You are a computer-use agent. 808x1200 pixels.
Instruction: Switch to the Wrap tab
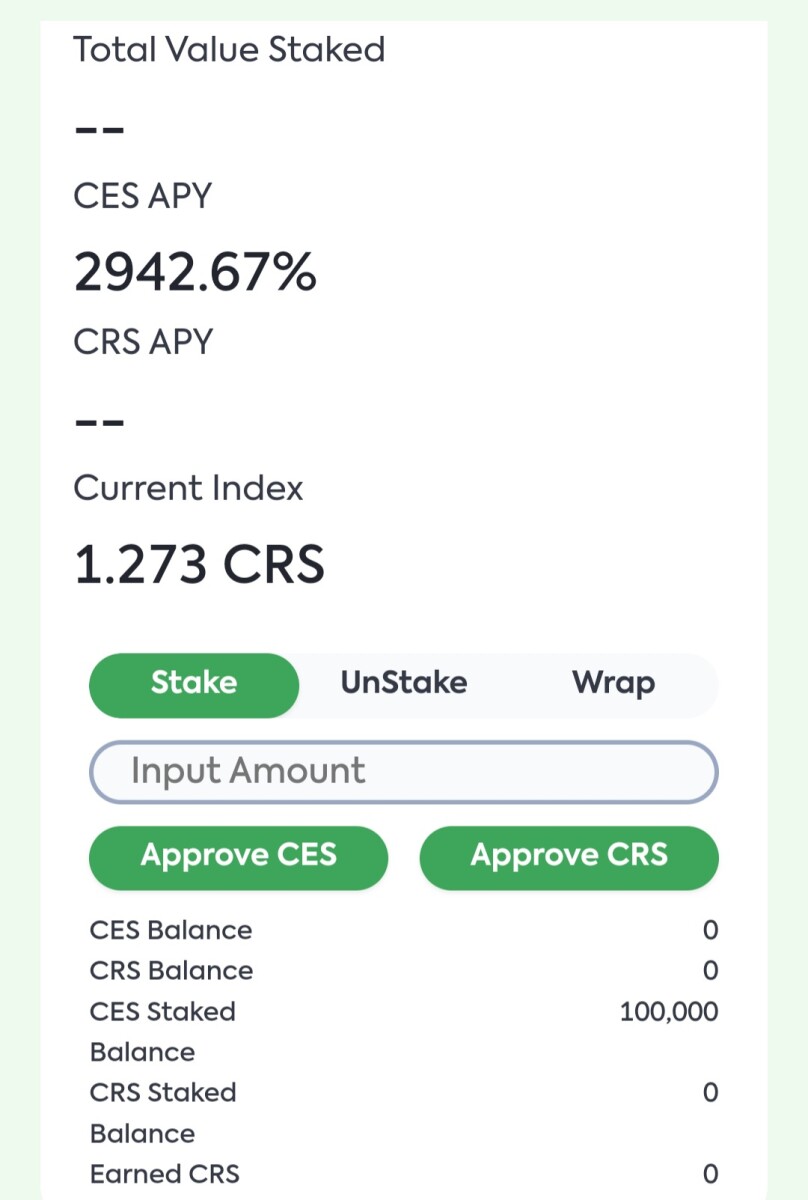coord(613,682)
